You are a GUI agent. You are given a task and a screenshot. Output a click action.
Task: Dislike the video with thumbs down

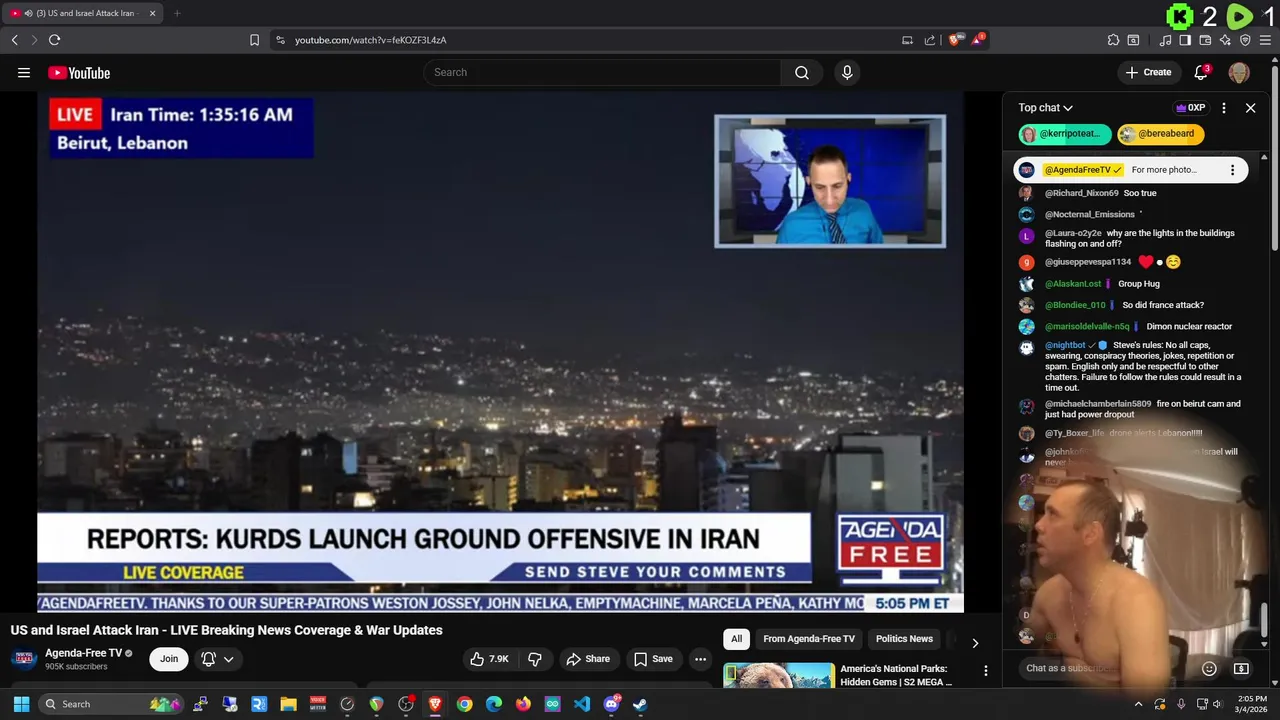535,659
